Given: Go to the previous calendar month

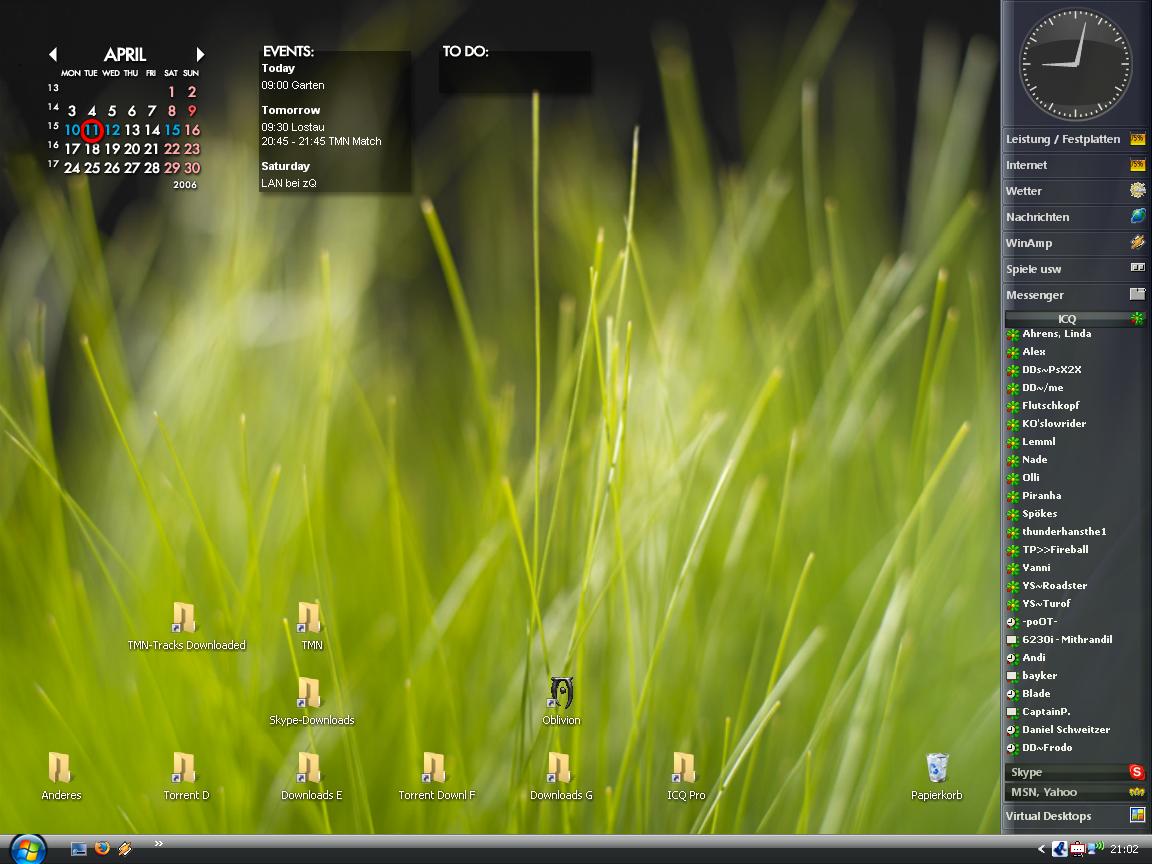Looking at the screenshot, I should 53,55.
